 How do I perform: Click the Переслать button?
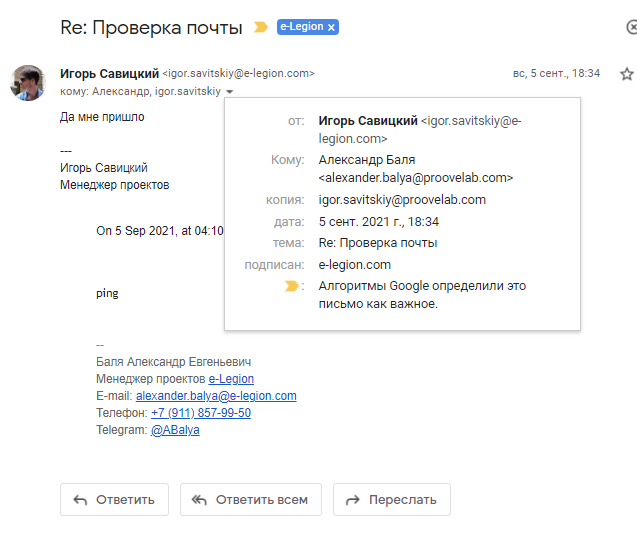[x=391, y=499]
